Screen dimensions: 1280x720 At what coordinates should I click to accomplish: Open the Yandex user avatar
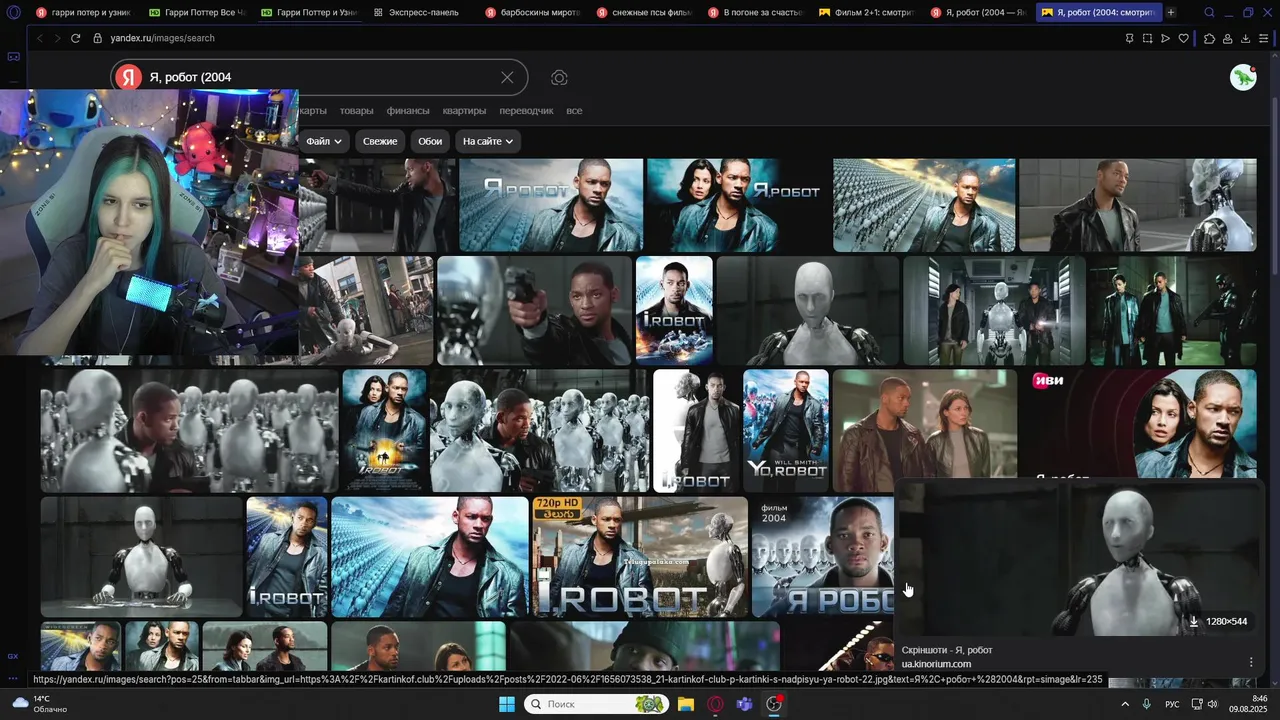pos(1243,77)
